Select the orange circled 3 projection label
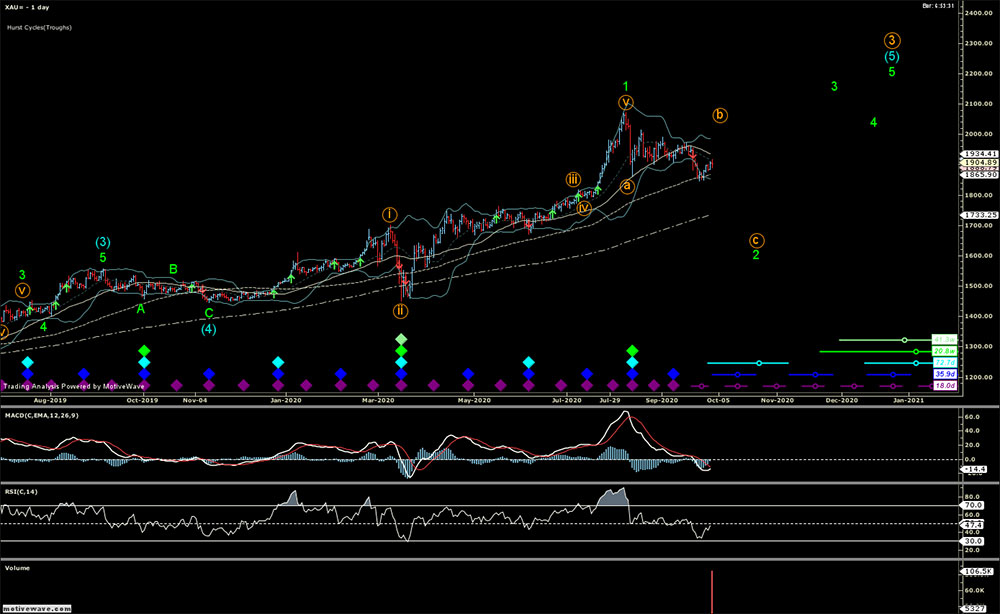The height and width of the screenshot is (614, 1000). point(892,41)
